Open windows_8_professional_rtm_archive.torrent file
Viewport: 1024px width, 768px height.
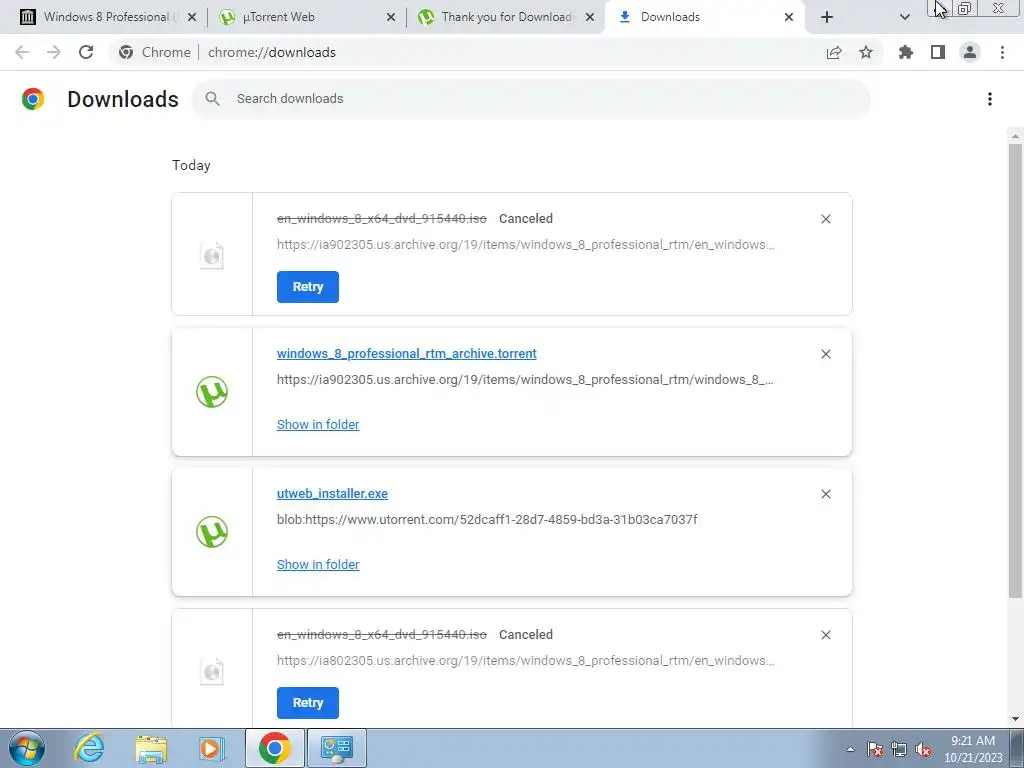(x=407, y=353)
